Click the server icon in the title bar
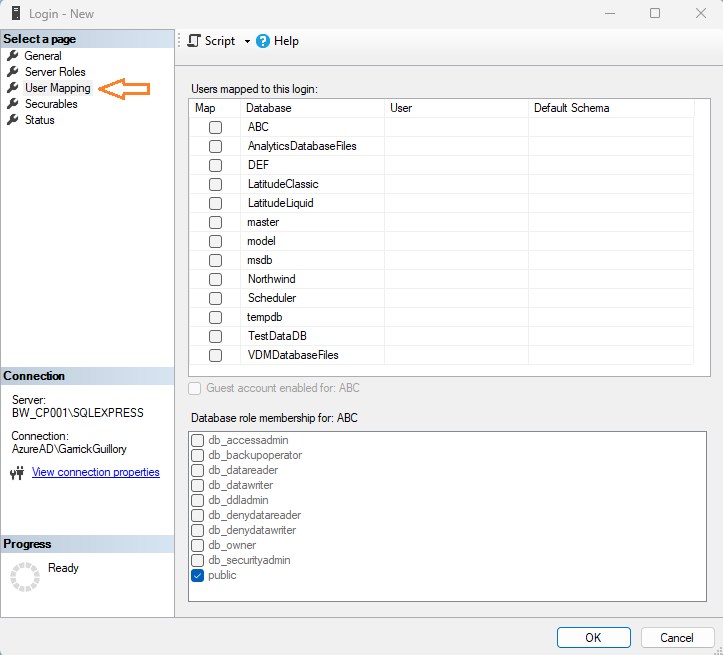 16,13
